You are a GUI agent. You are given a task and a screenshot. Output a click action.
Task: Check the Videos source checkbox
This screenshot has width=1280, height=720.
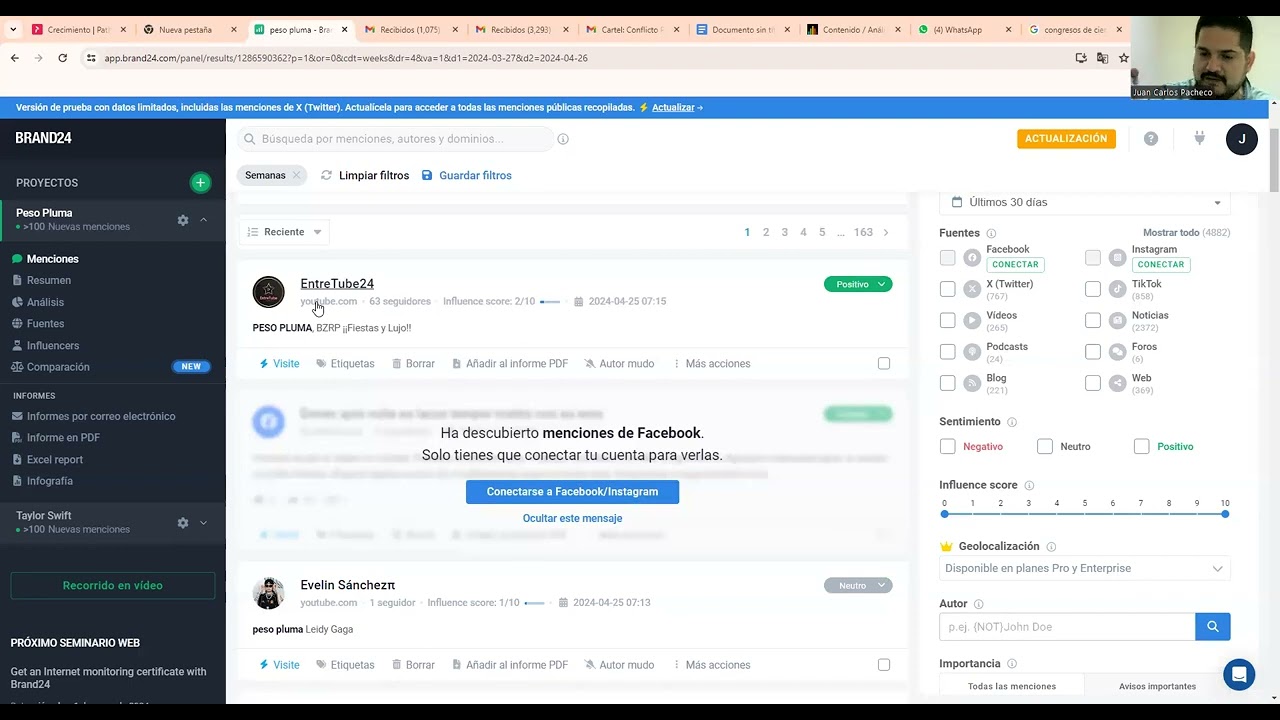point(948,321)
